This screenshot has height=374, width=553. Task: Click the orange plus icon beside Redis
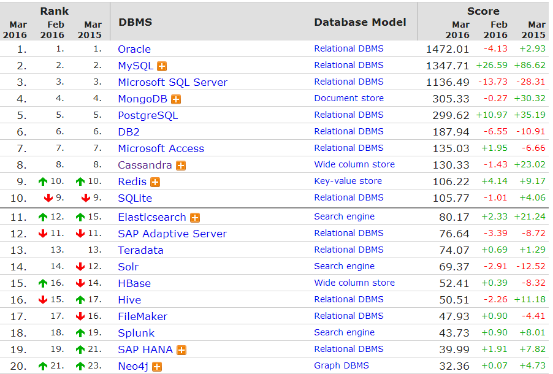click(155, 182)
